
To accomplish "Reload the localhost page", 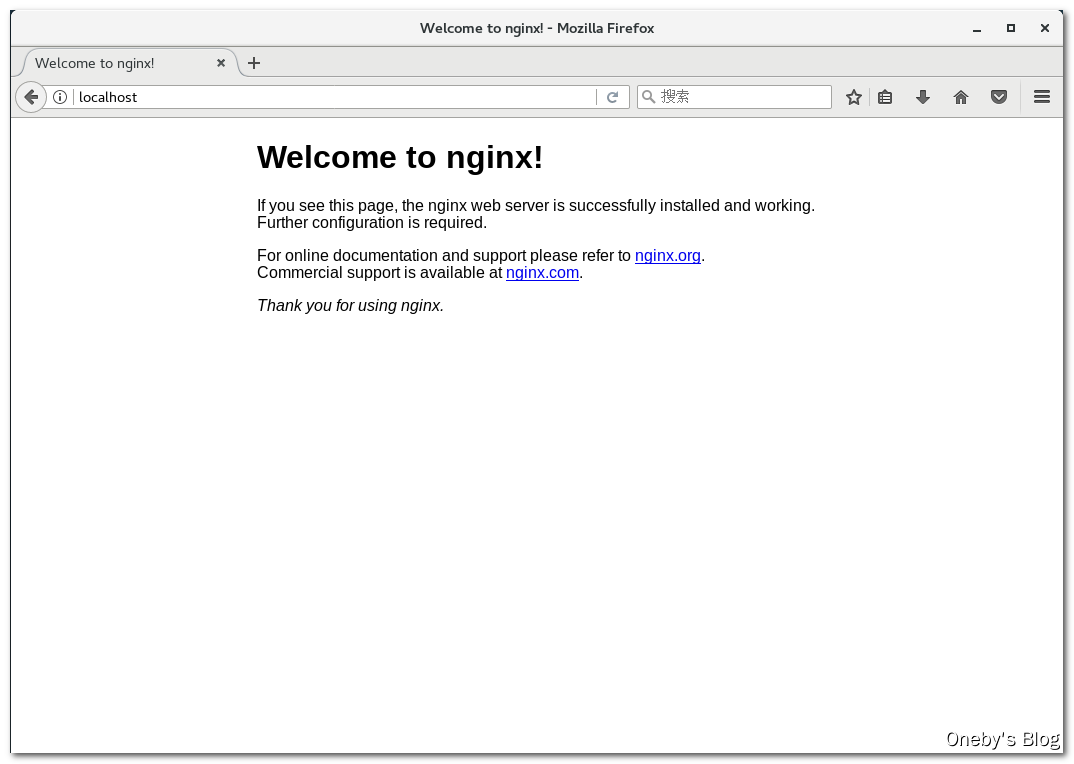I will click(x=612, y=97).
